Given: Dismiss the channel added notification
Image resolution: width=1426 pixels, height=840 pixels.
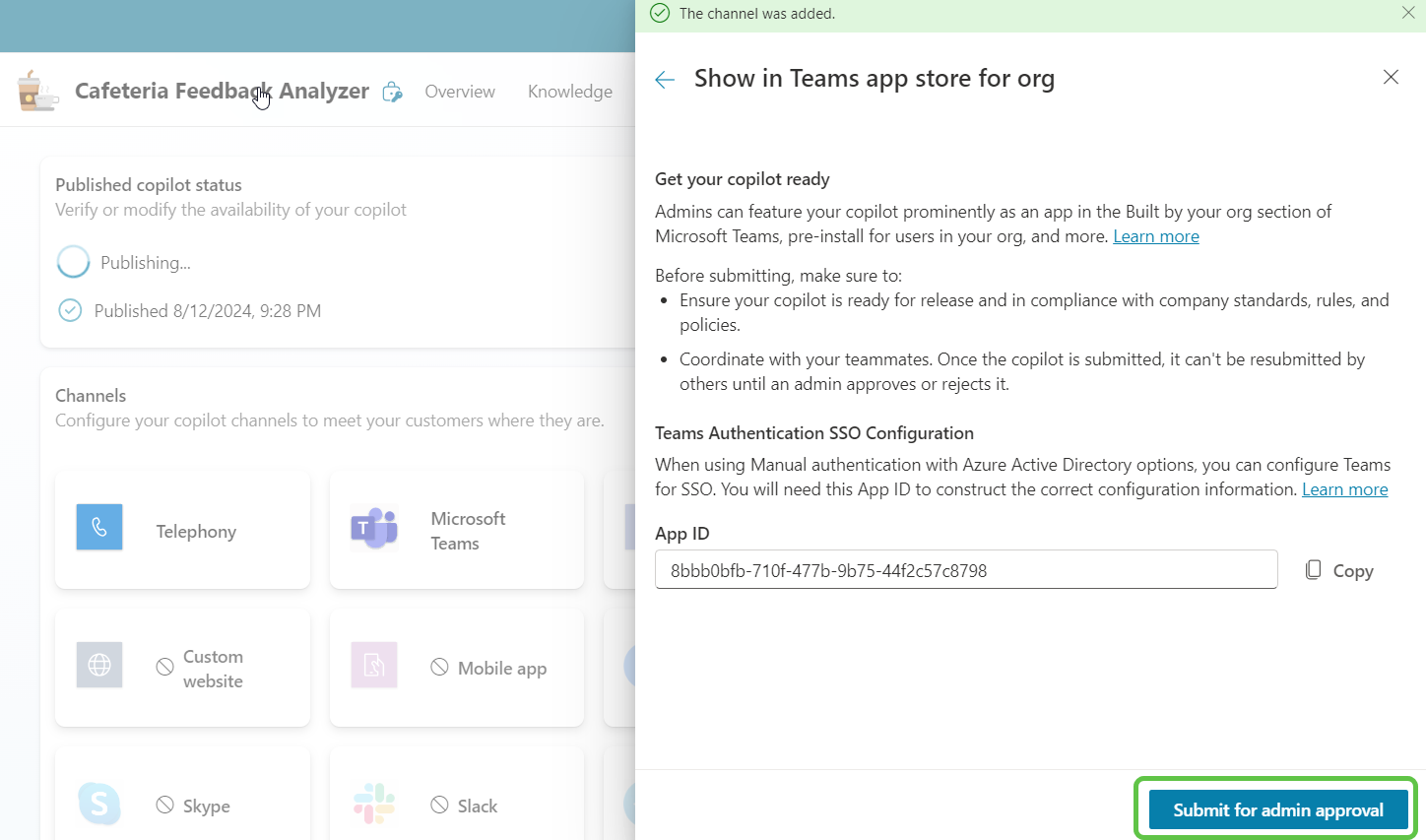Looking at the screenshot, I should 1408,13.
